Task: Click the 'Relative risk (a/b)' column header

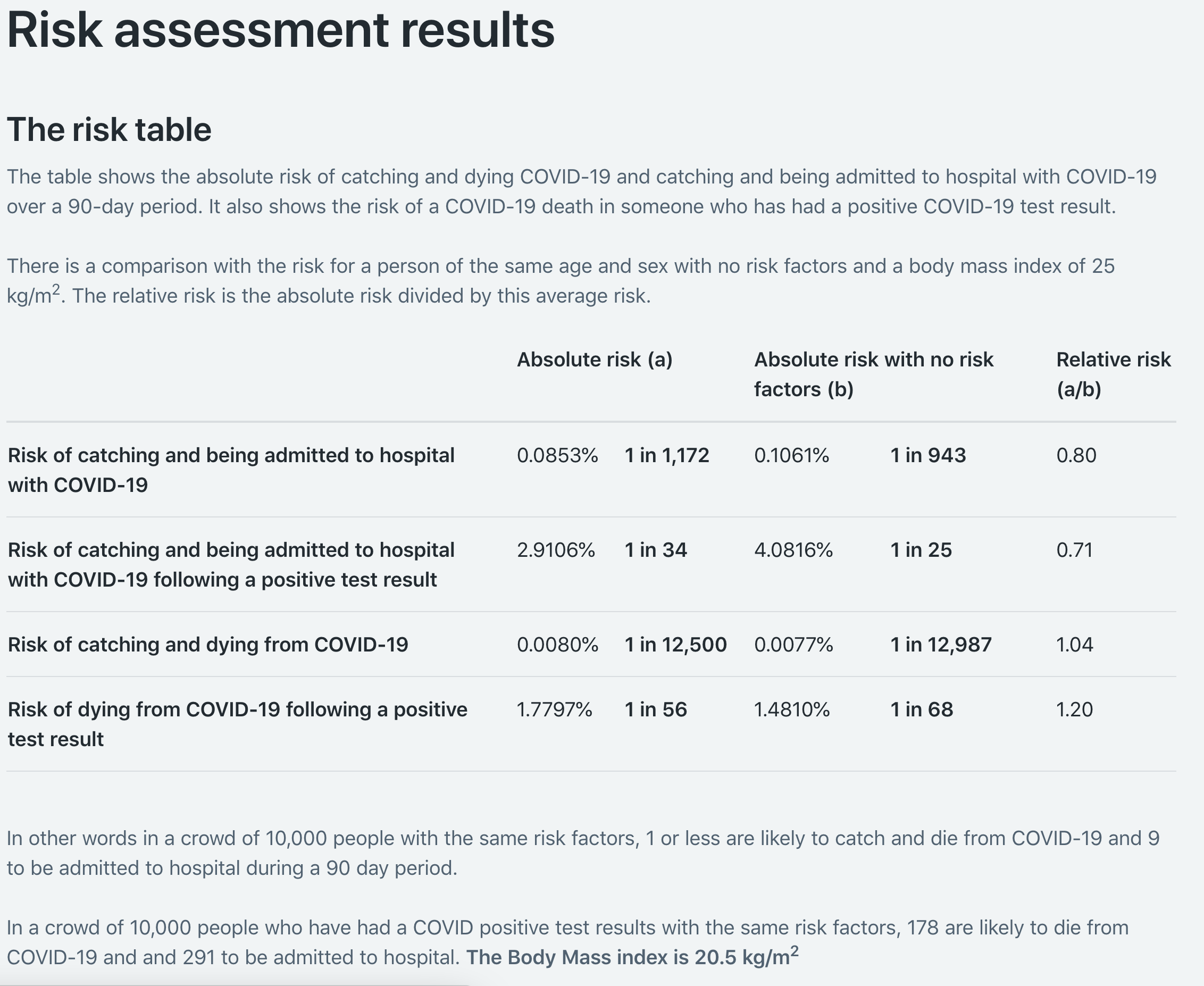Action: point(1113,374)
